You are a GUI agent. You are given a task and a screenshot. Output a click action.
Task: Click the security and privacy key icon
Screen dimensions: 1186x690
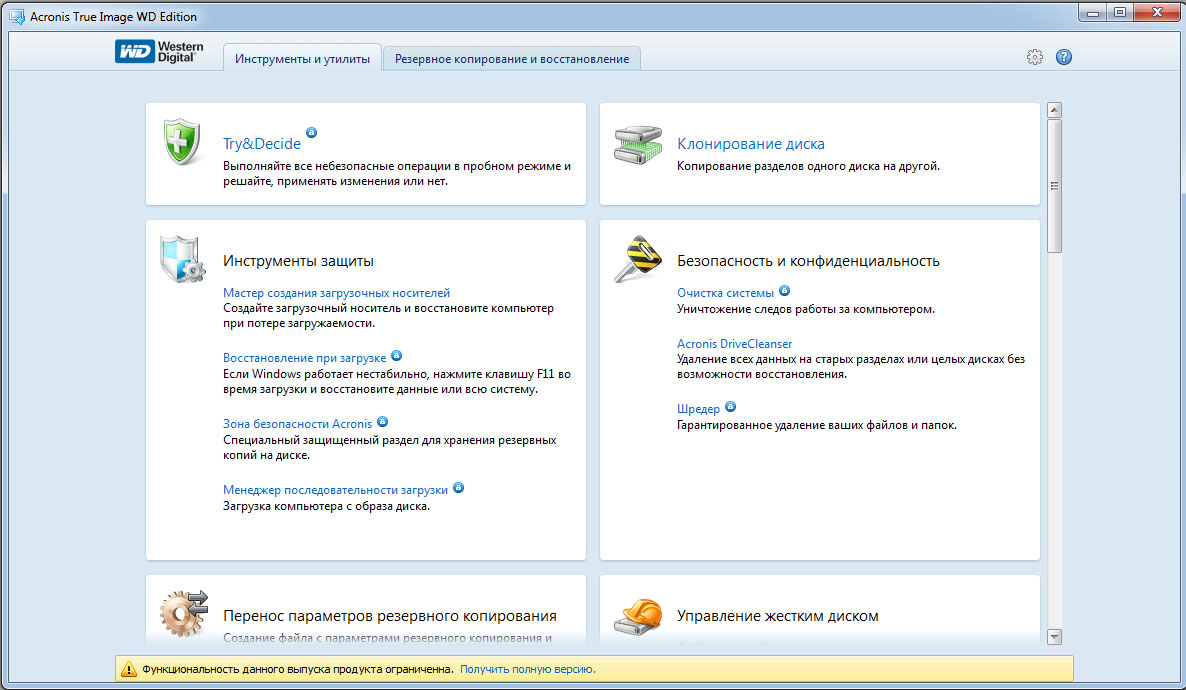(638, 259)
